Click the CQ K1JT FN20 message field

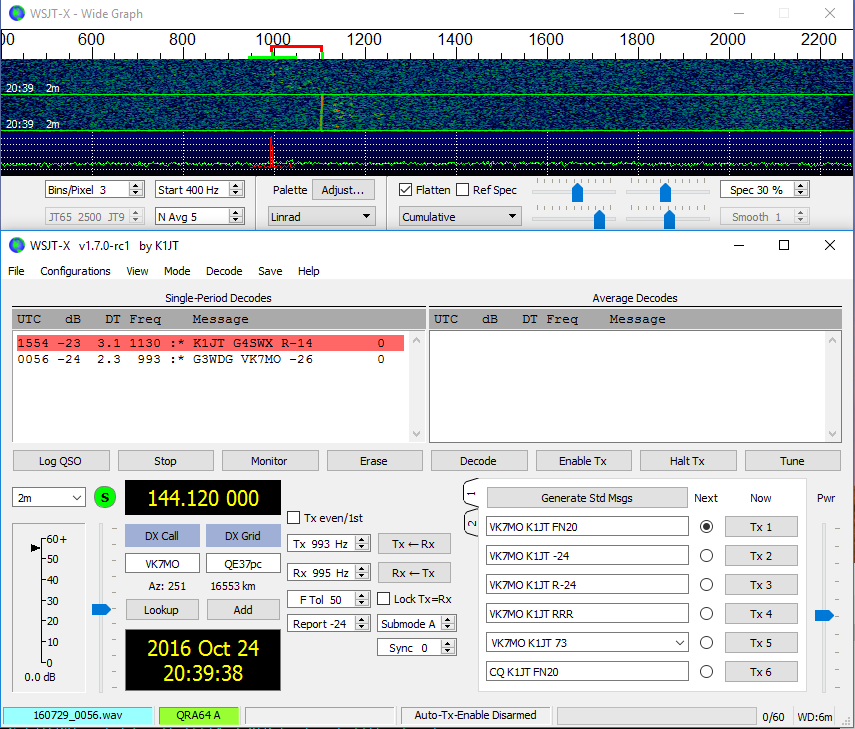(587, 672)
